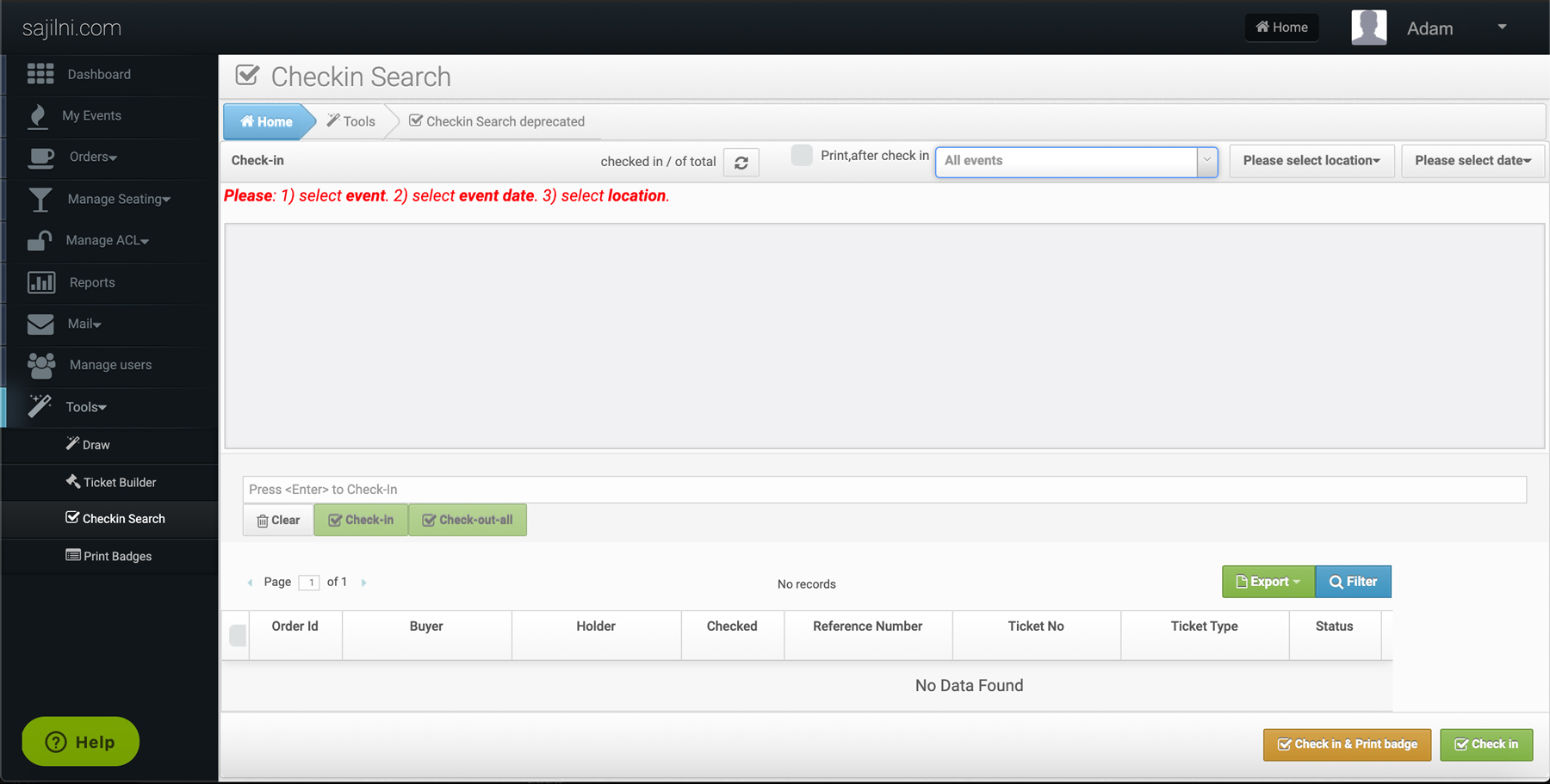Click the green Check-in button under input
The width and height of the screenshot is (1550, 784).
(x=361, y=521)
